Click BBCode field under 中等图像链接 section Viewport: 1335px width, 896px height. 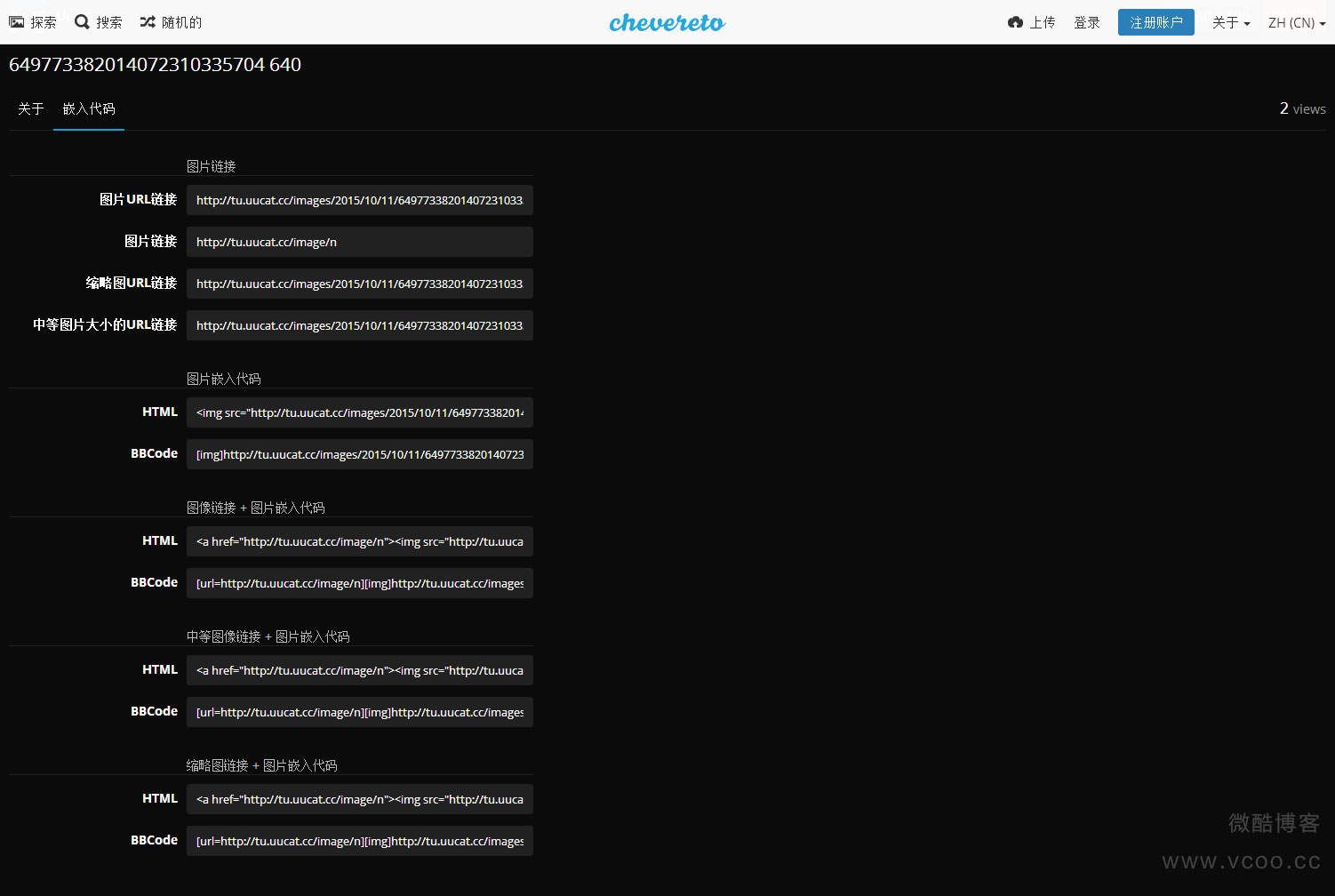359,712
